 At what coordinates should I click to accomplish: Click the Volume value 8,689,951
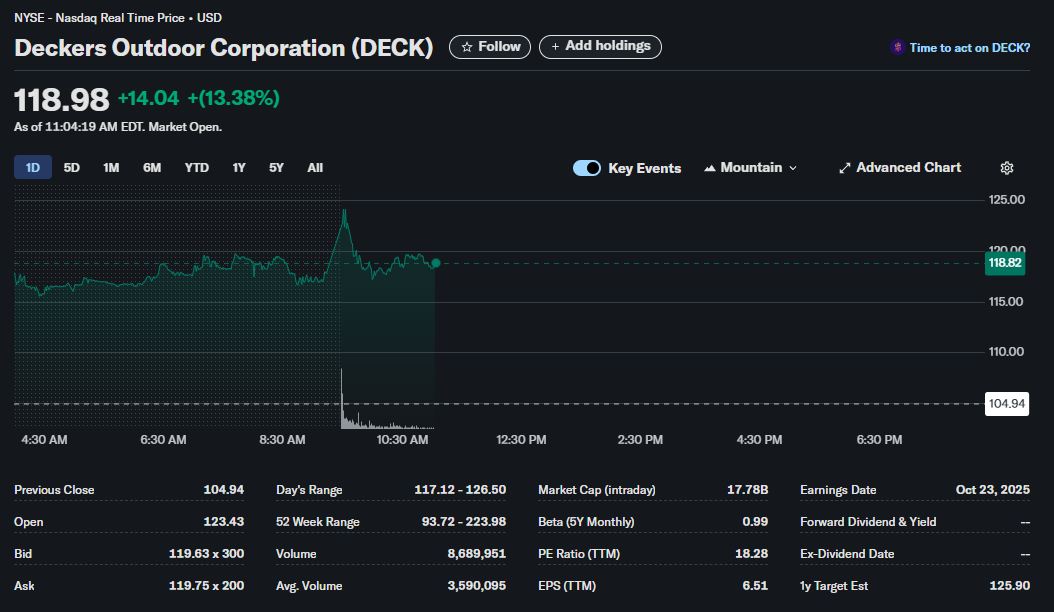477,553
